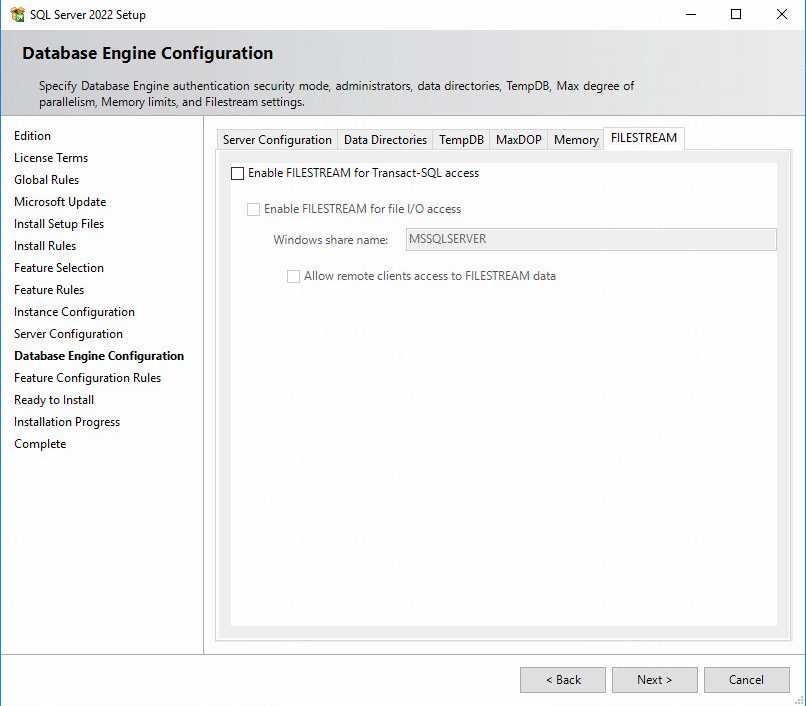Select the Feature Selection step
The width and height of the screenshot is (806, 706).
tap(59, 268)
